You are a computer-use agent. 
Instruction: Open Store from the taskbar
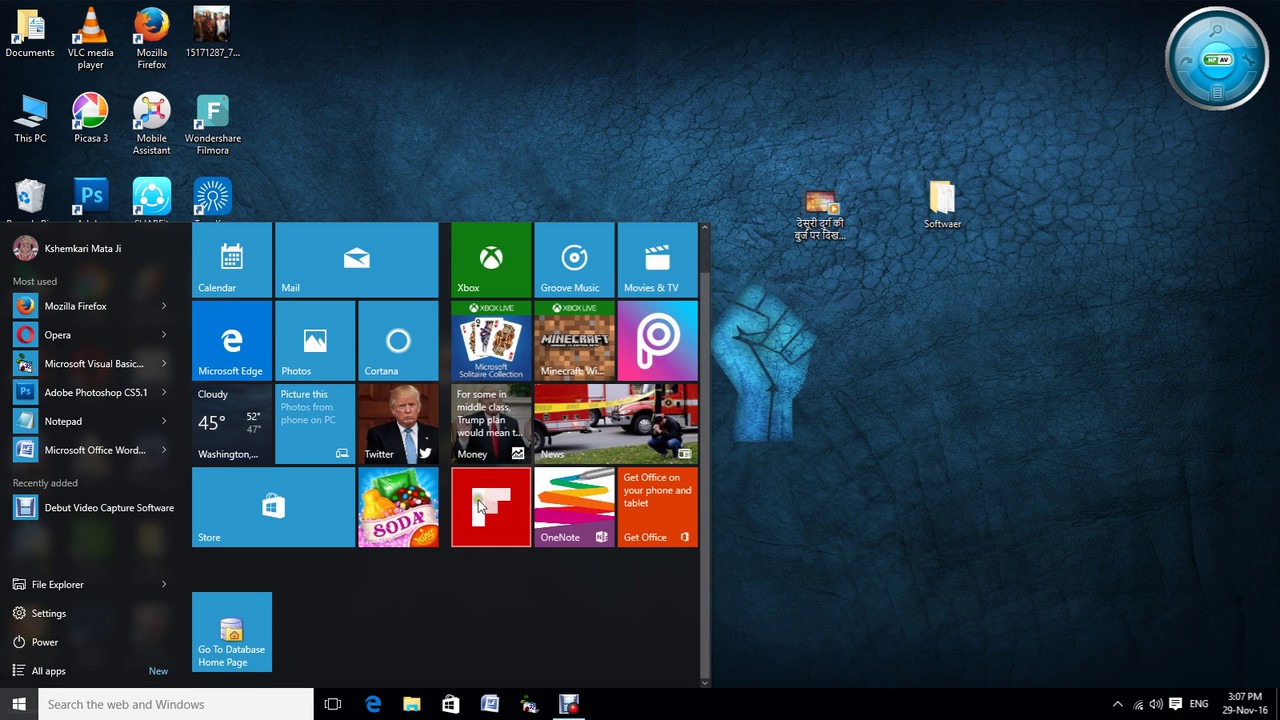point(450,704)
